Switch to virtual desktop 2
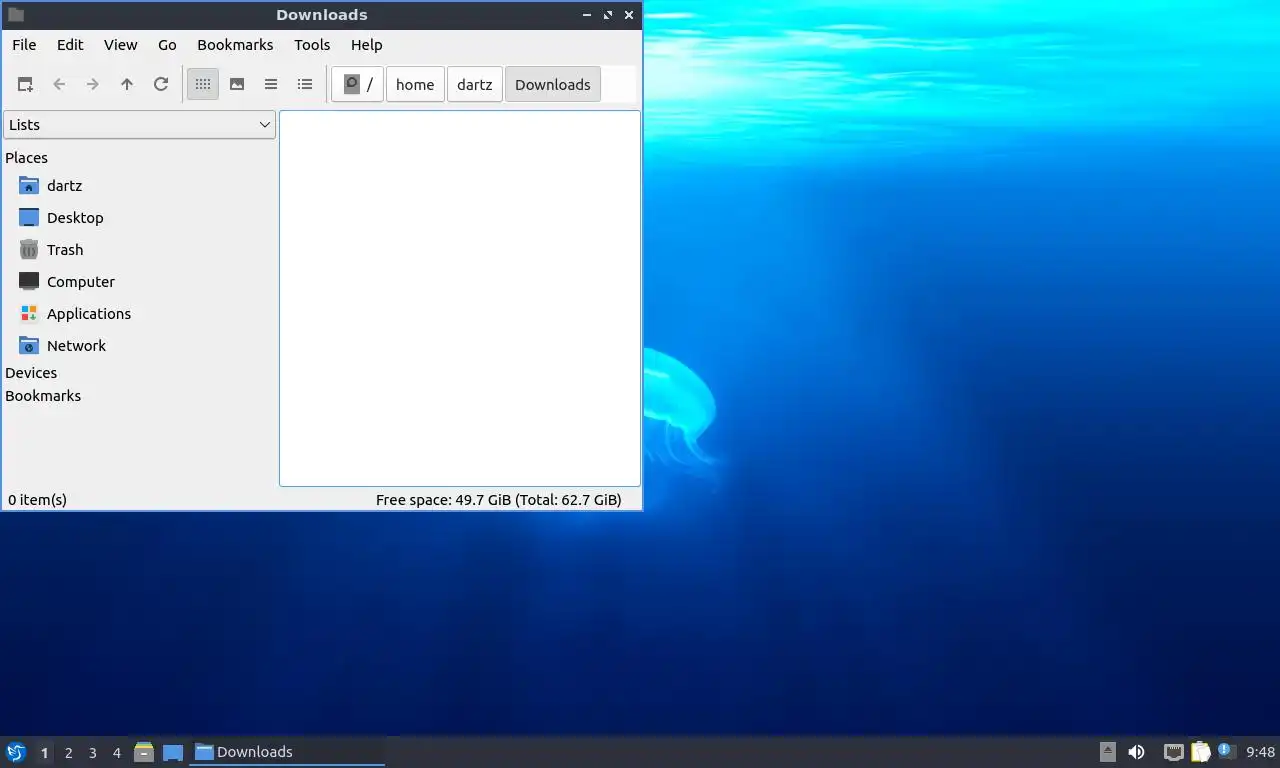Image resolution: width=1280 pixels, height=768 pixels. tap(68, 753)
